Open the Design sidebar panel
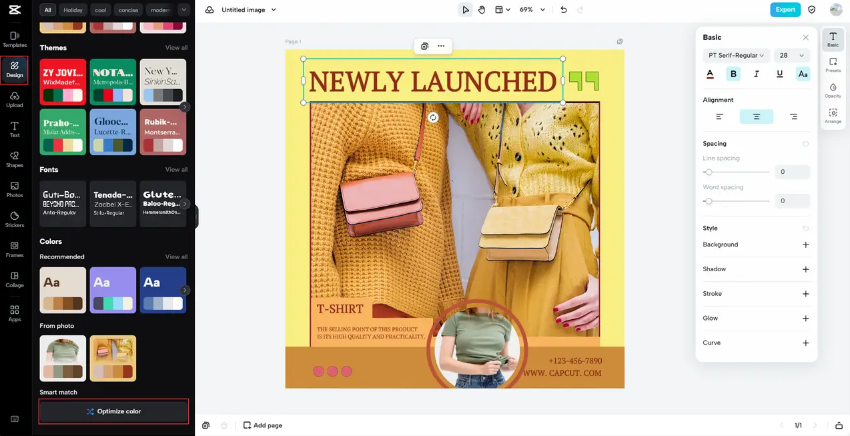The height and width of the screenshot is (436, 850). click(15, 69)
